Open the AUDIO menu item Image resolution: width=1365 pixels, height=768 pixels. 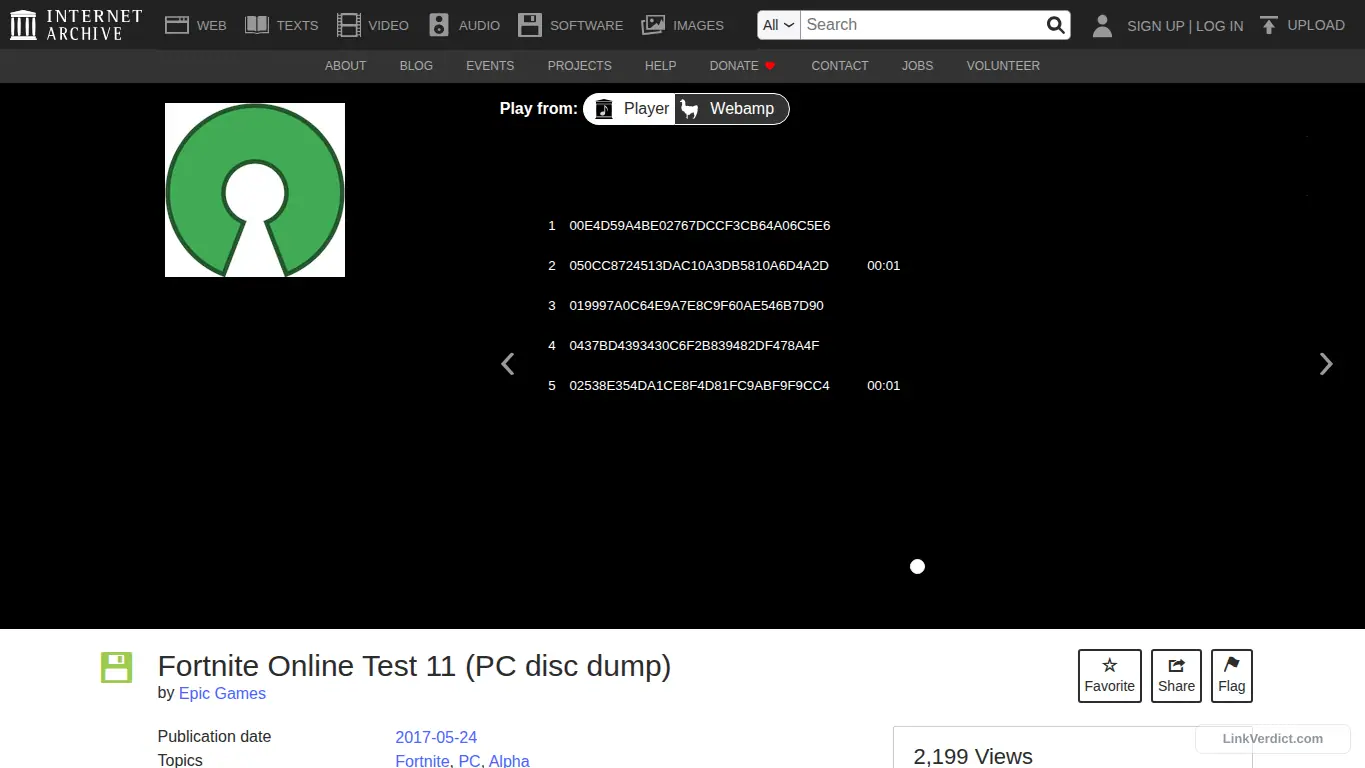[x=479, y=26]
